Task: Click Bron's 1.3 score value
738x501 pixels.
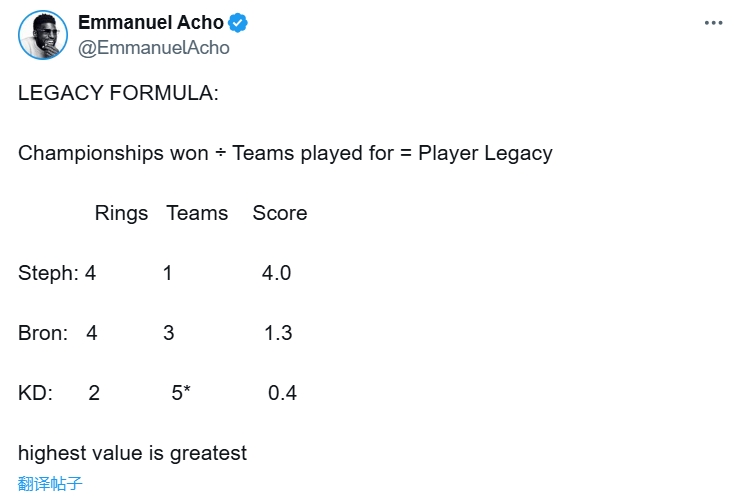Action: point(278,333)
